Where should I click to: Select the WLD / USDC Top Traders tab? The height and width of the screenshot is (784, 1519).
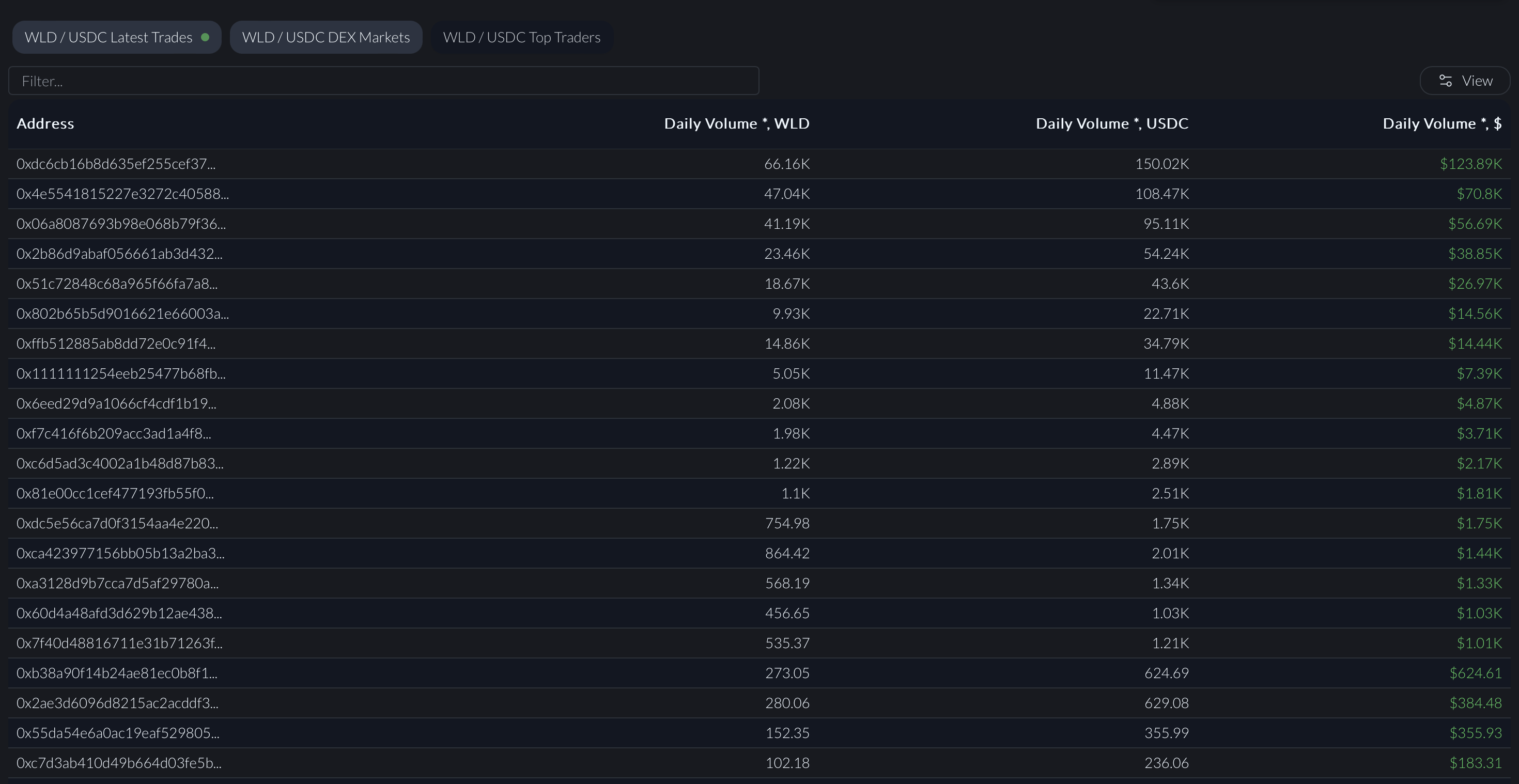pos(522,37)
